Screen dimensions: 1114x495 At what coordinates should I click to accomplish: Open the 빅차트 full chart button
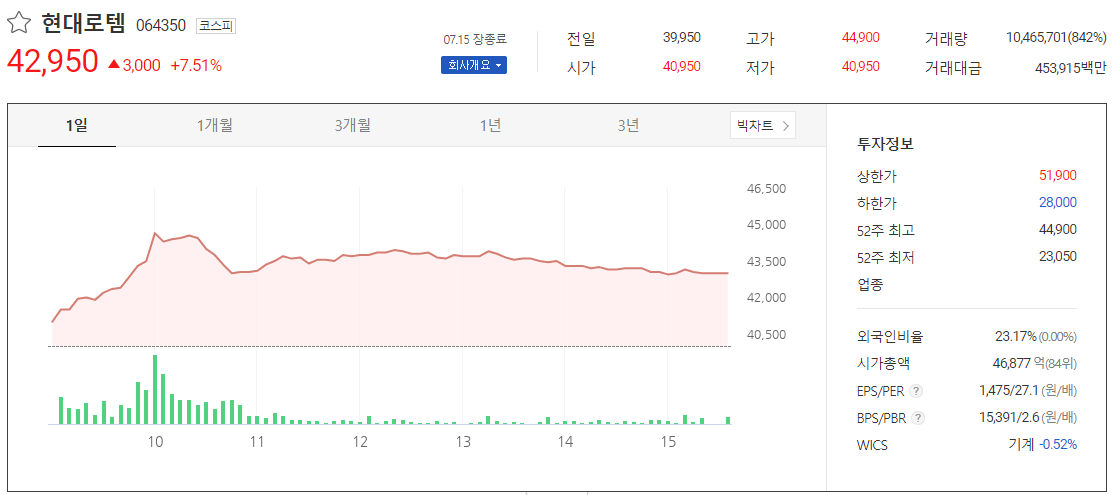(x=762, y=126)
